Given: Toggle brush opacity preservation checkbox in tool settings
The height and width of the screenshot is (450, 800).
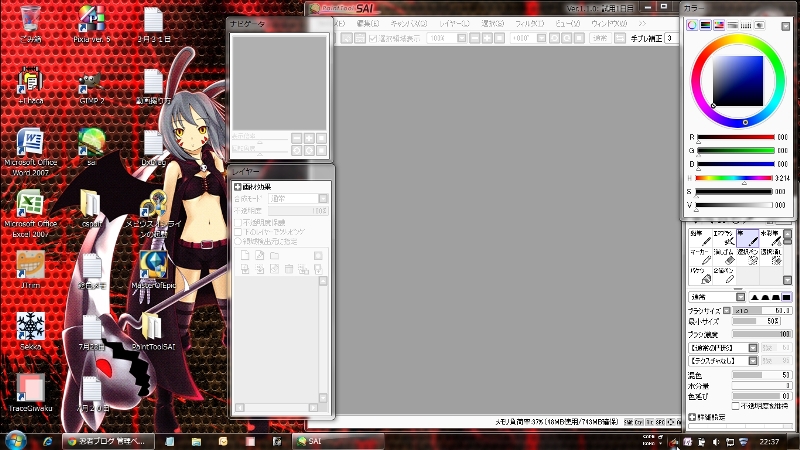Looking at the screenshot, I should 735,406.
